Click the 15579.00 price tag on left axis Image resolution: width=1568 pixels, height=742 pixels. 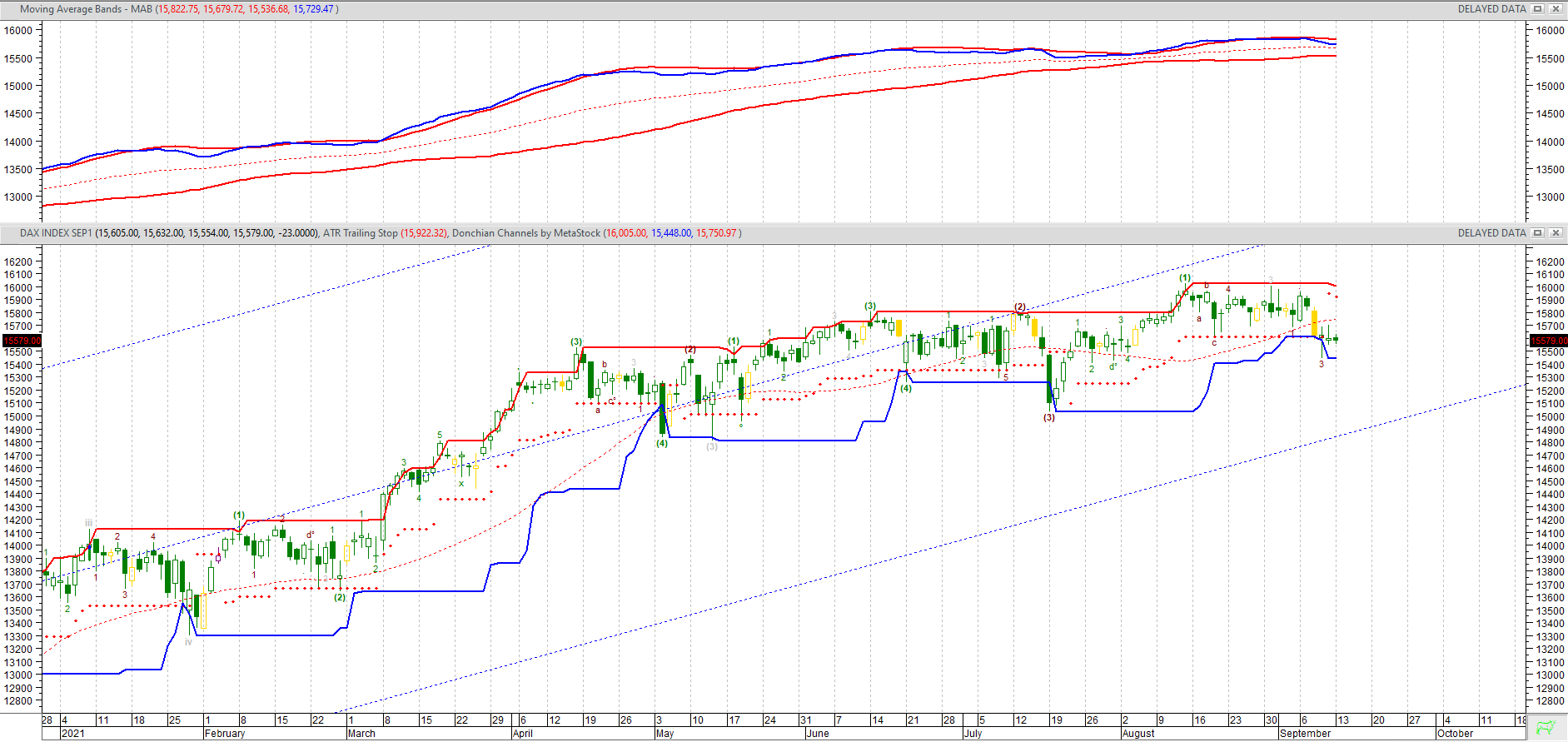coord(22,341)
